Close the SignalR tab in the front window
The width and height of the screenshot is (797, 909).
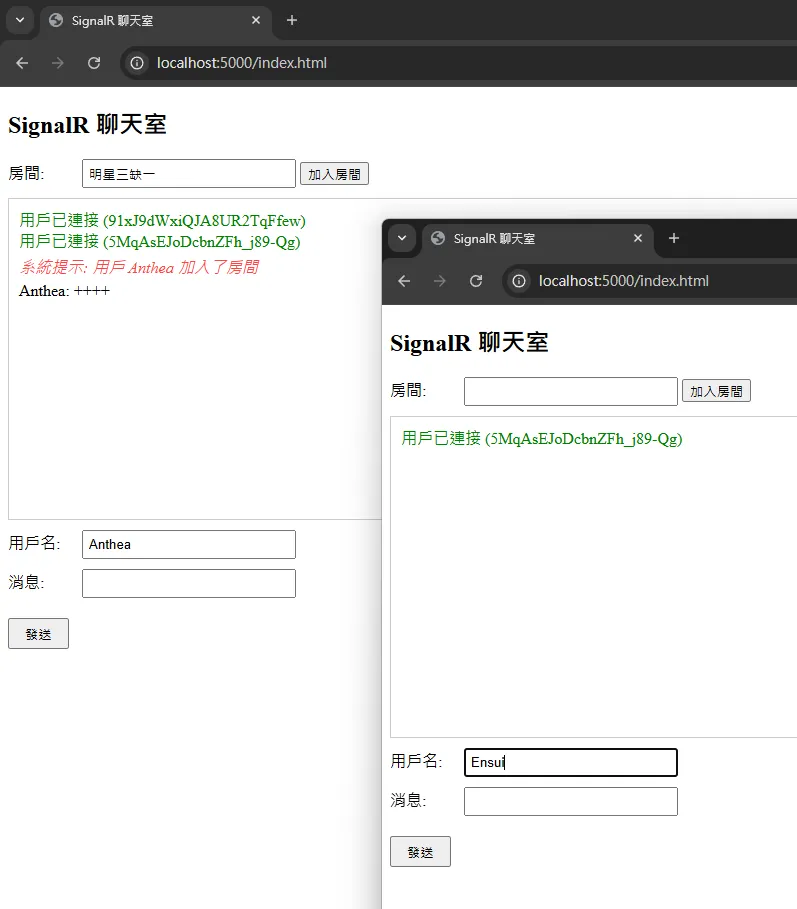638,238
